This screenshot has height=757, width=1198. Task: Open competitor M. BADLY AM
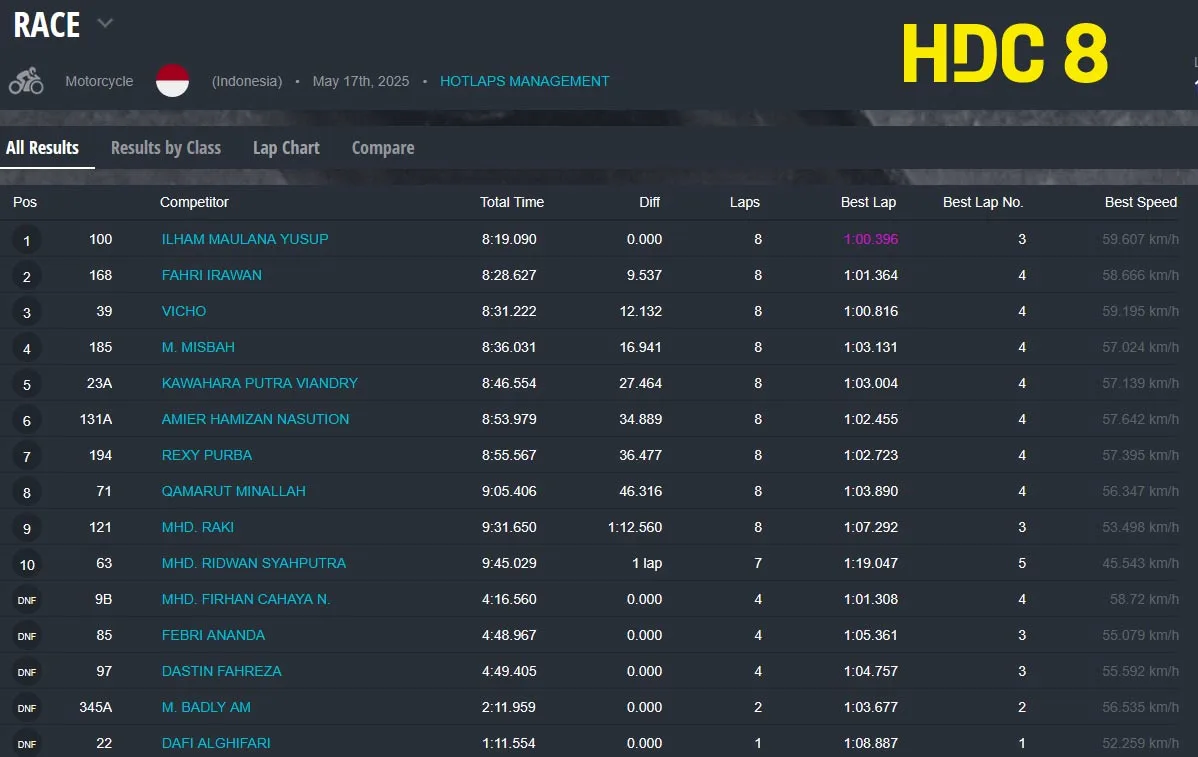point(206,707)
